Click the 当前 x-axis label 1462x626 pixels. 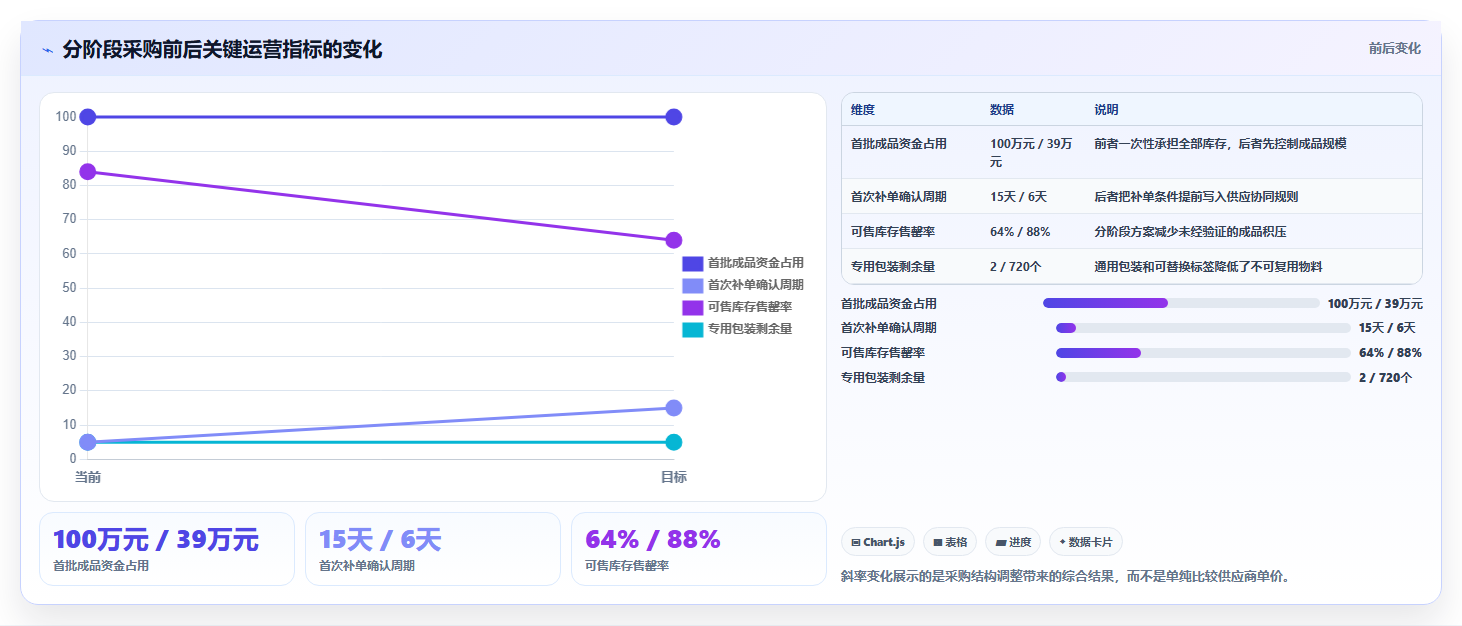tap(88, 477)
